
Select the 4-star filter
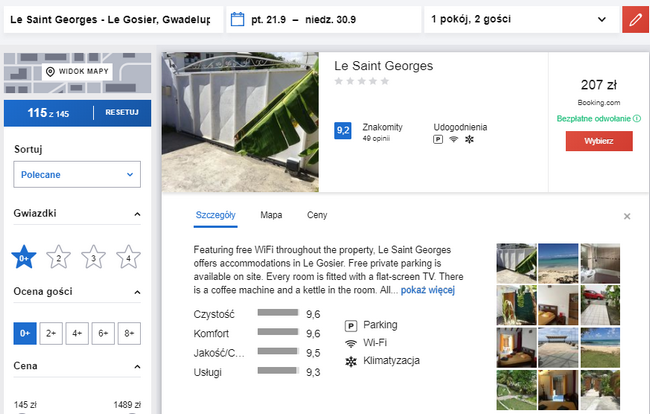pyautogui.click(x=128, y=257)
